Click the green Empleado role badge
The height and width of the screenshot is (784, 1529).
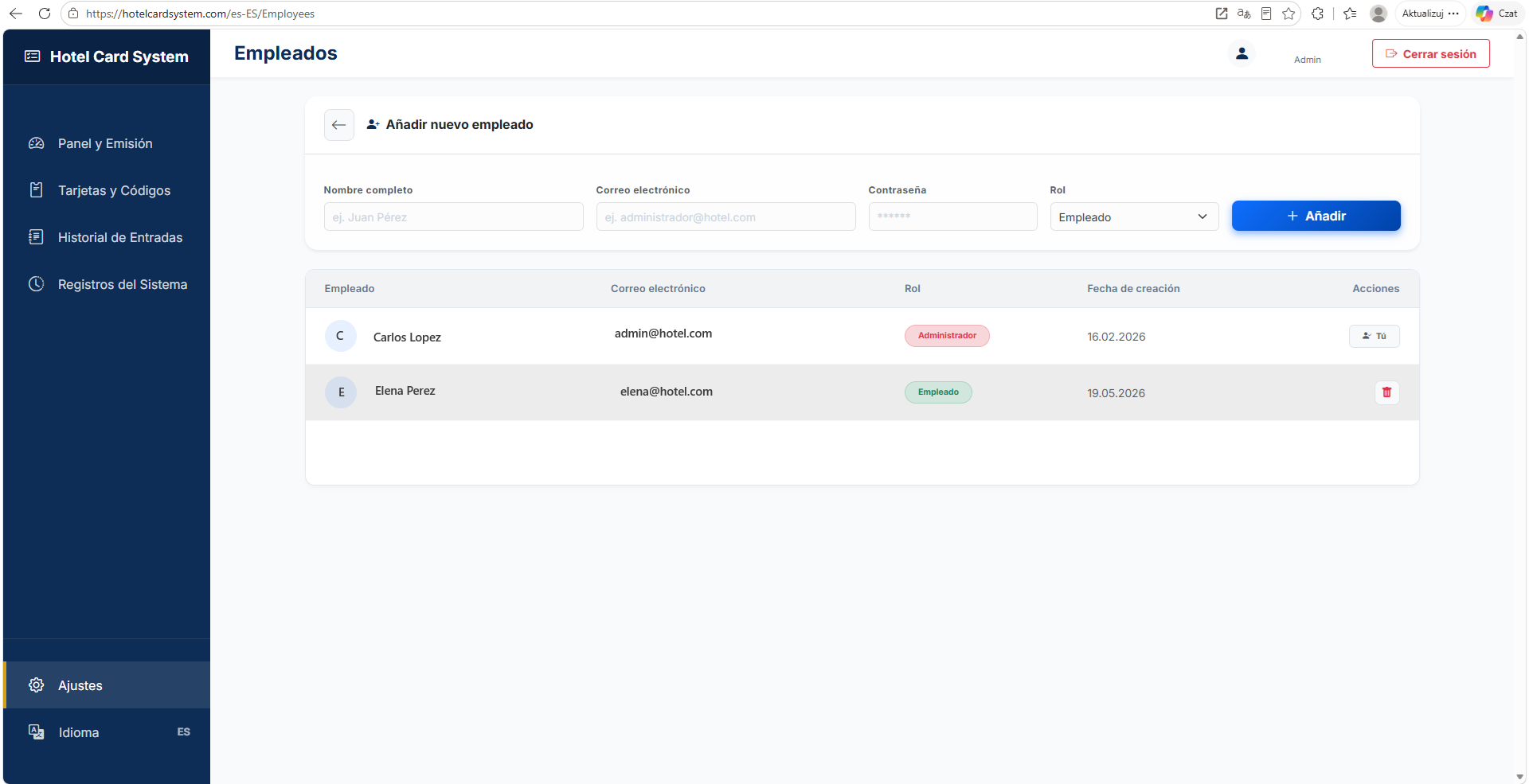click(938, 392)
